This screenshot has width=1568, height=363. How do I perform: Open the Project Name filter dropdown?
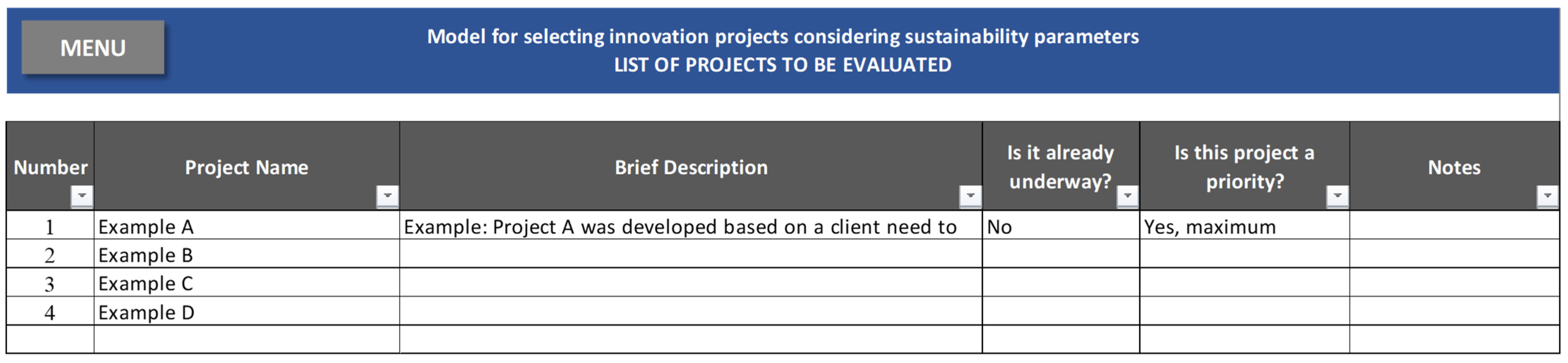coord(387,196)
